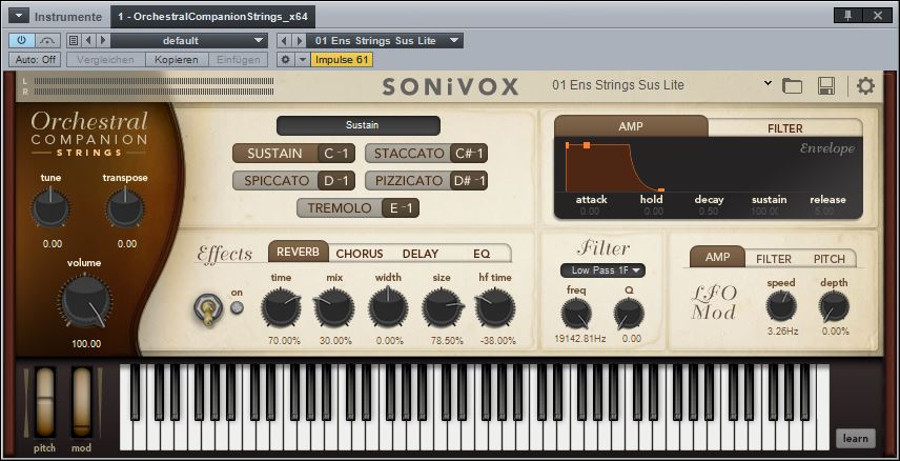Click the reverb time knob
Image resolution: width=900 pixels, height=461 pixels.
tap(281, 308)
